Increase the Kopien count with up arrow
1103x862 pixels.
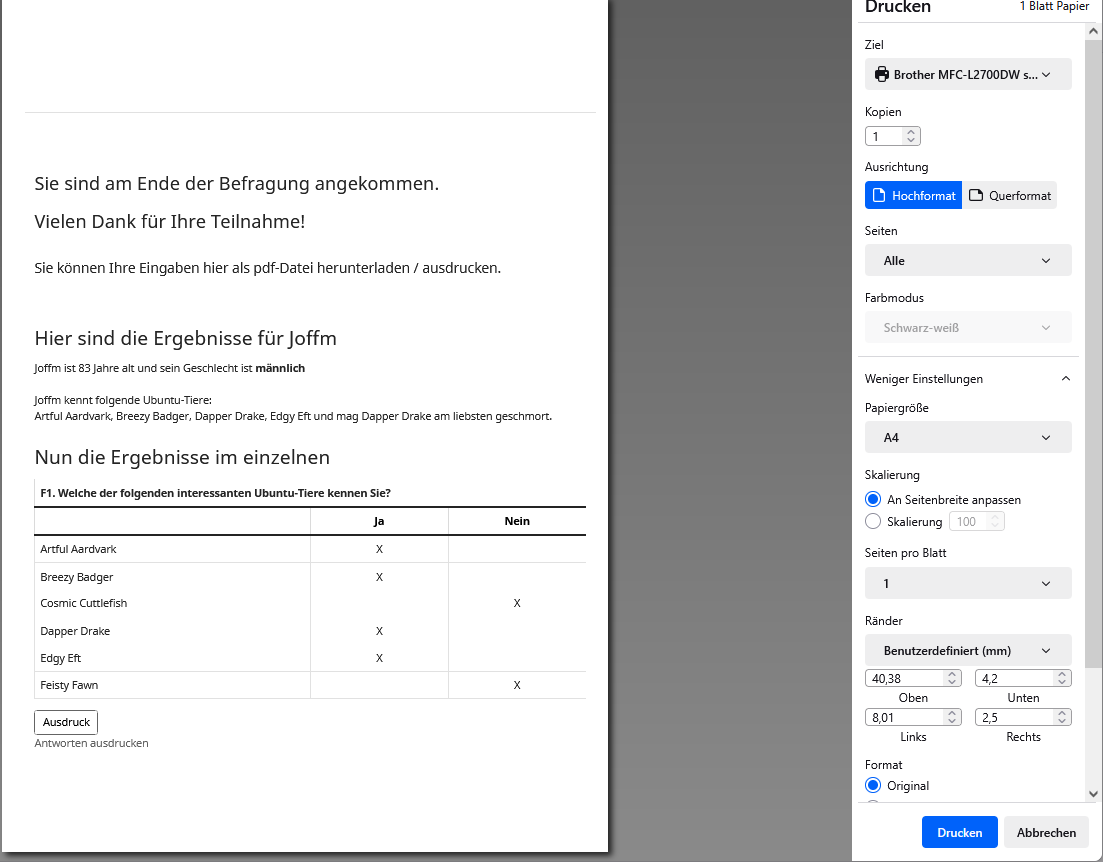(910, 132)
